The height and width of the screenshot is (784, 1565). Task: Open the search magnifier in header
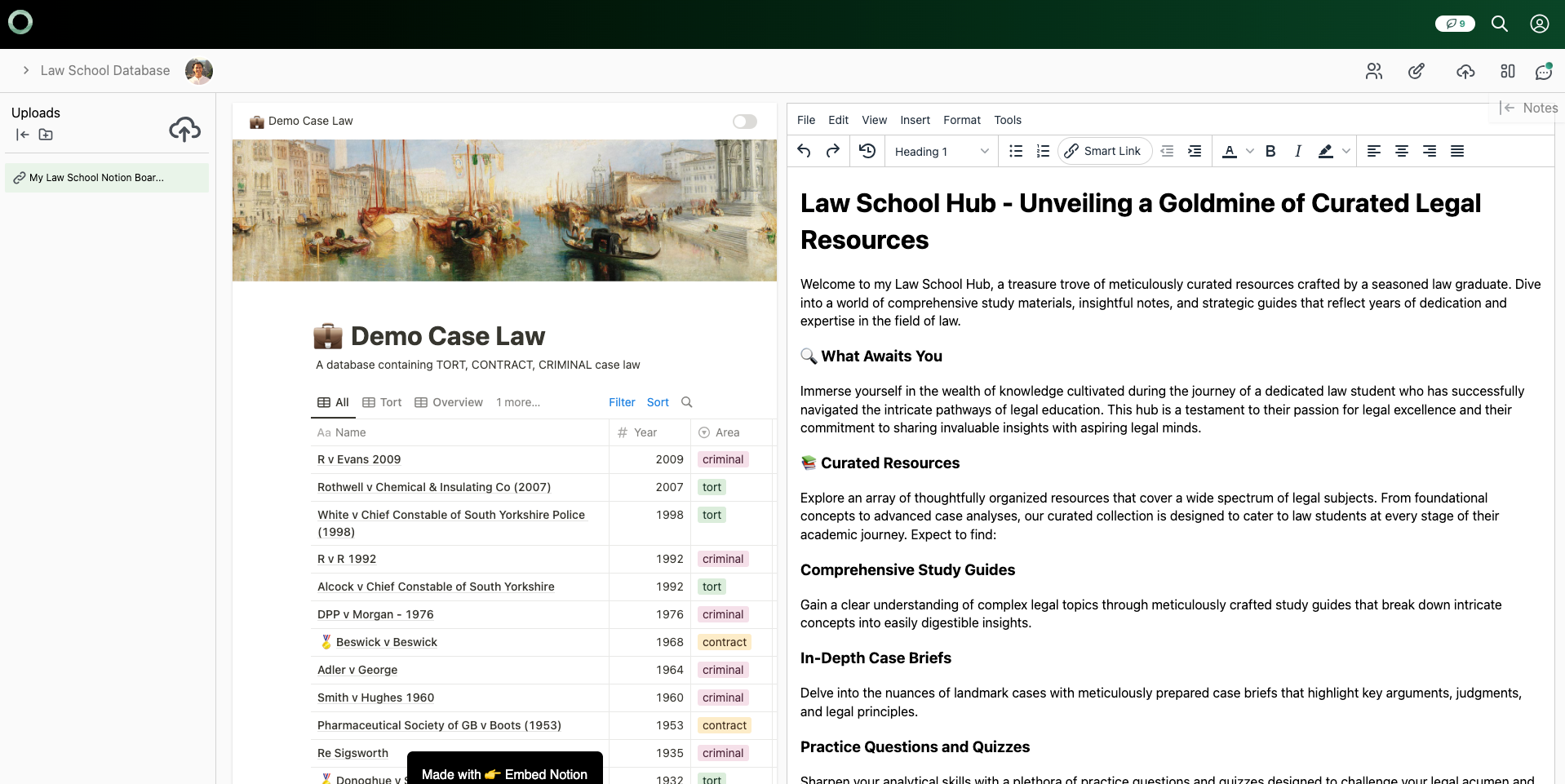pos(1500,24)
